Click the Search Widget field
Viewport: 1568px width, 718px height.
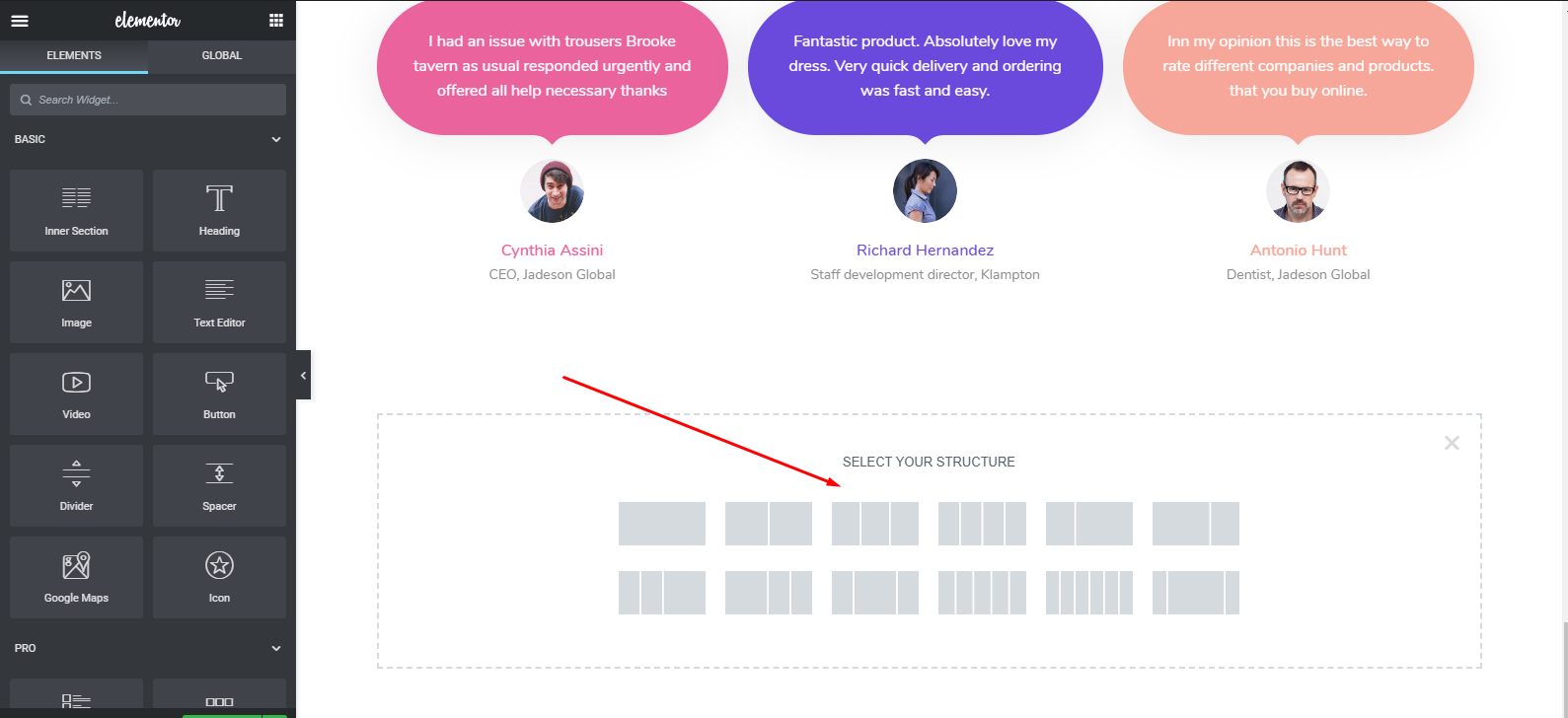(x=148, y=100)
